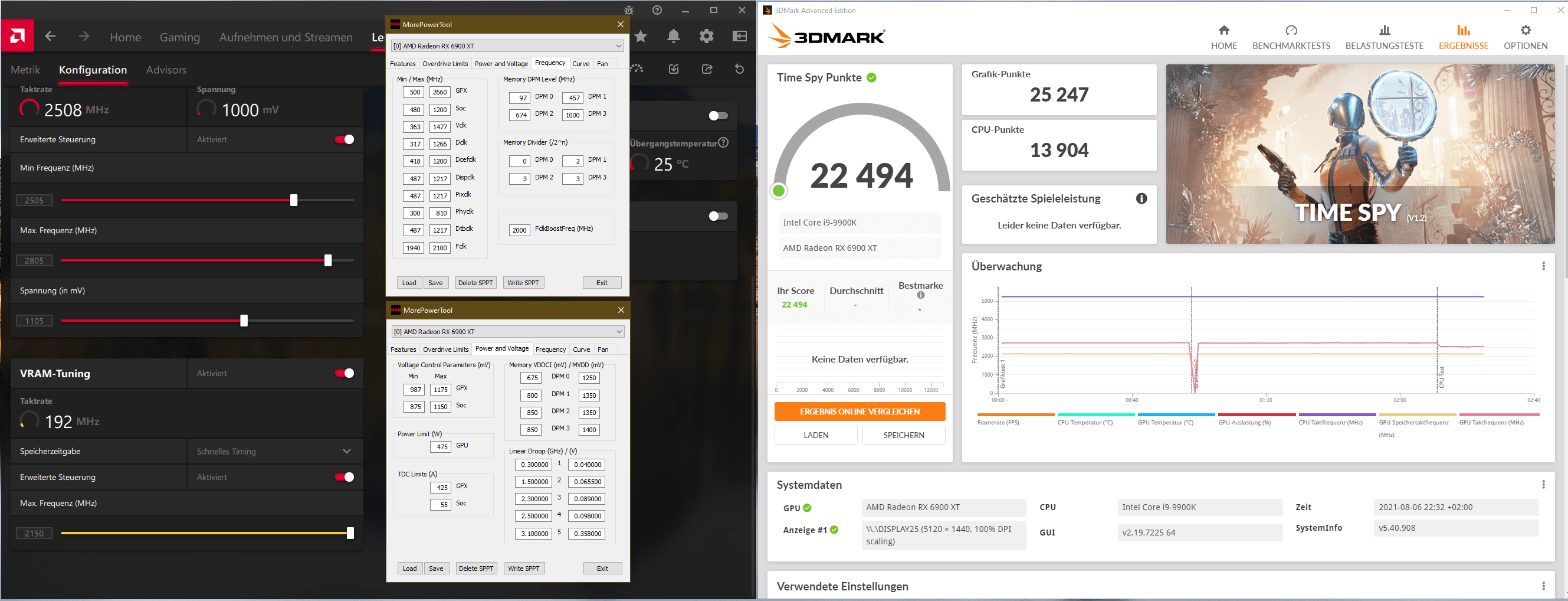
Task: Click the VRAM Max. Frequenz yellow slider handle
Action: click(350, 534)
